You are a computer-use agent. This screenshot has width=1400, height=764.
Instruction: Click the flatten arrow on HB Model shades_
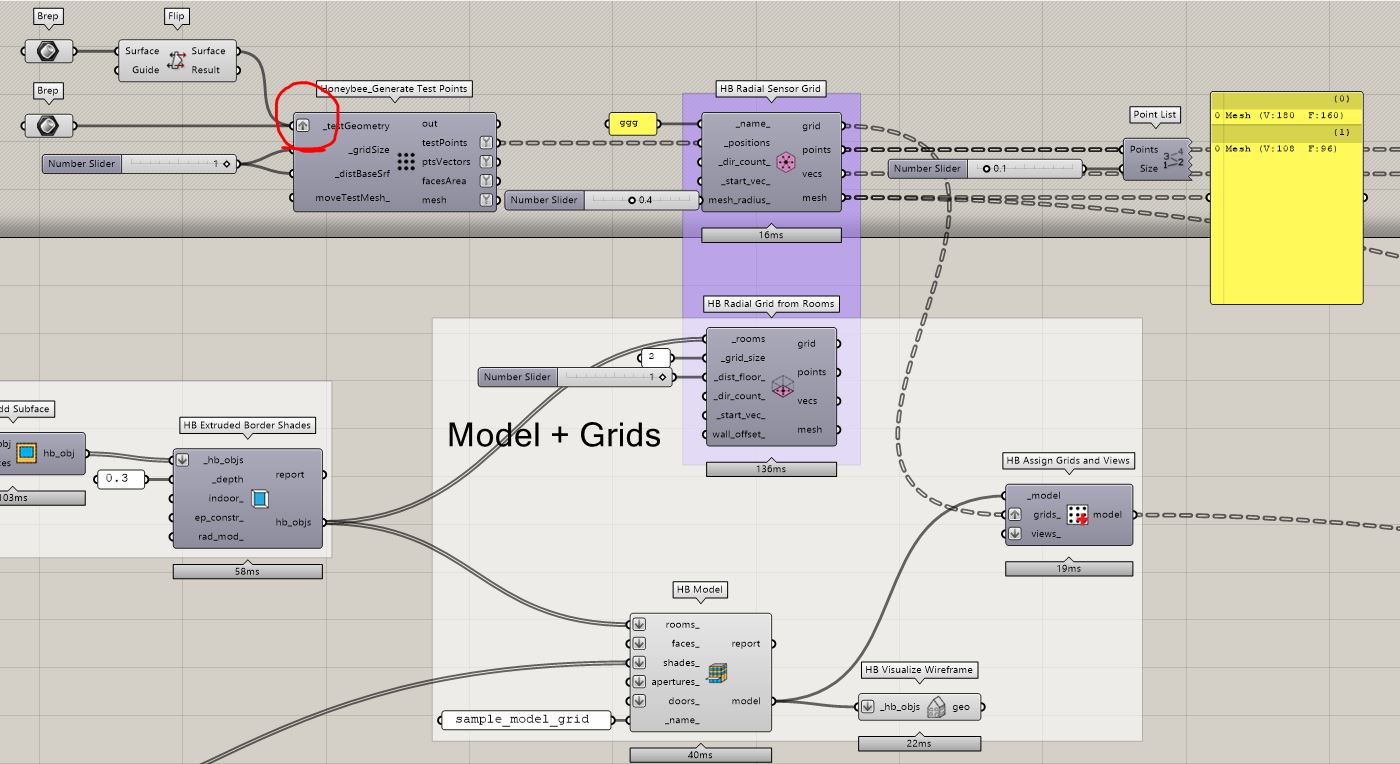tap(639, 663)
